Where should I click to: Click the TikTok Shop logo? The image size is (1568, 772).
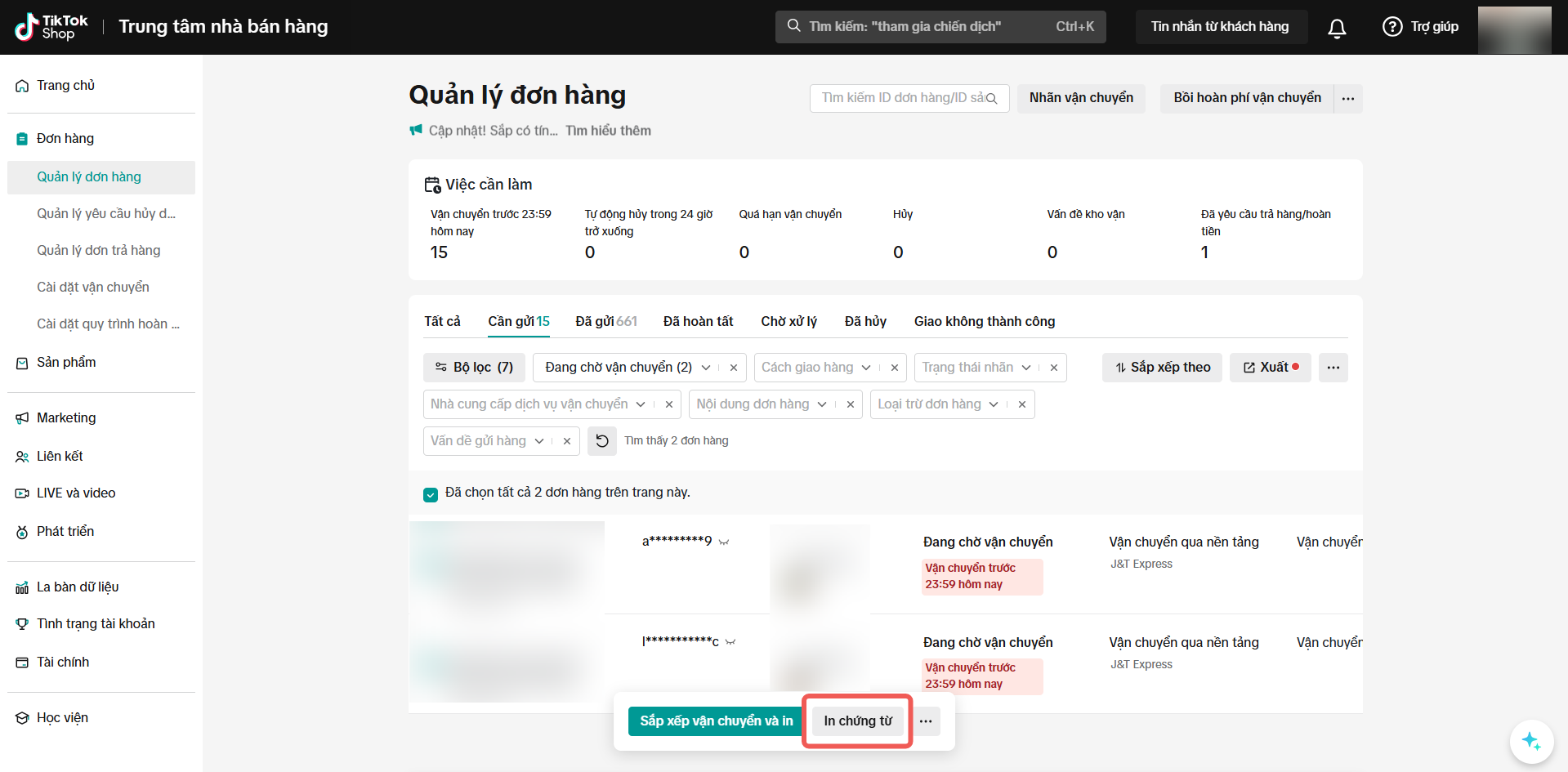(x=51, y=27)
